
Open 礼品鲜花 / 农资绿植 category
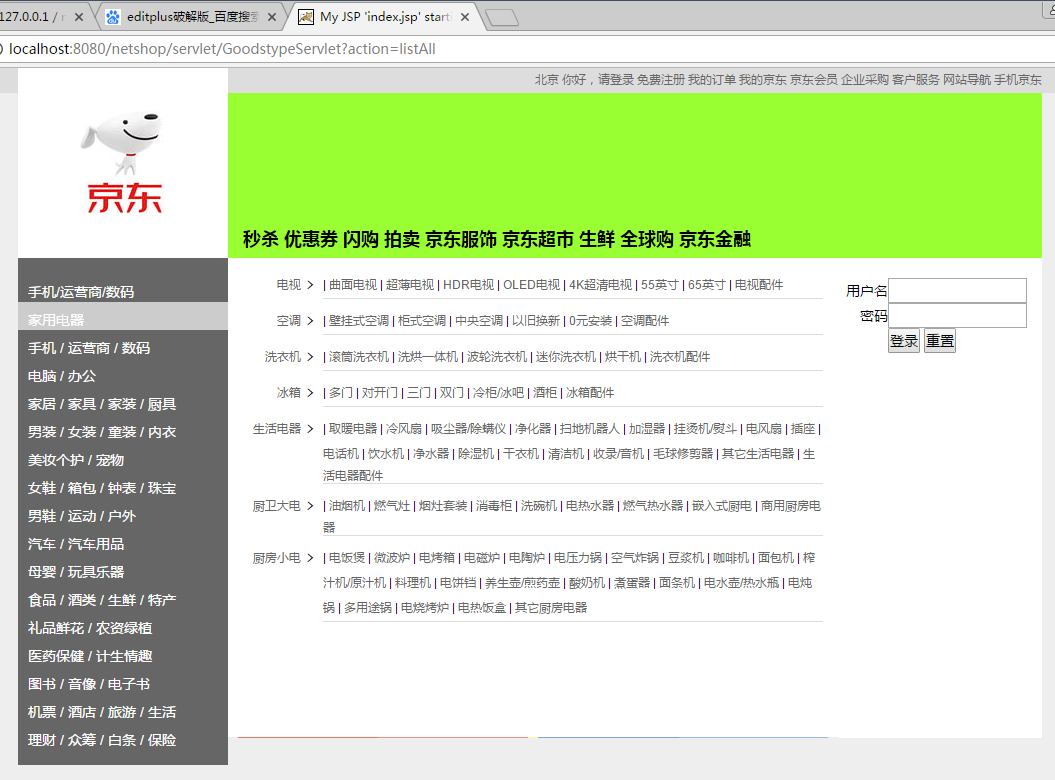(90, 628)
